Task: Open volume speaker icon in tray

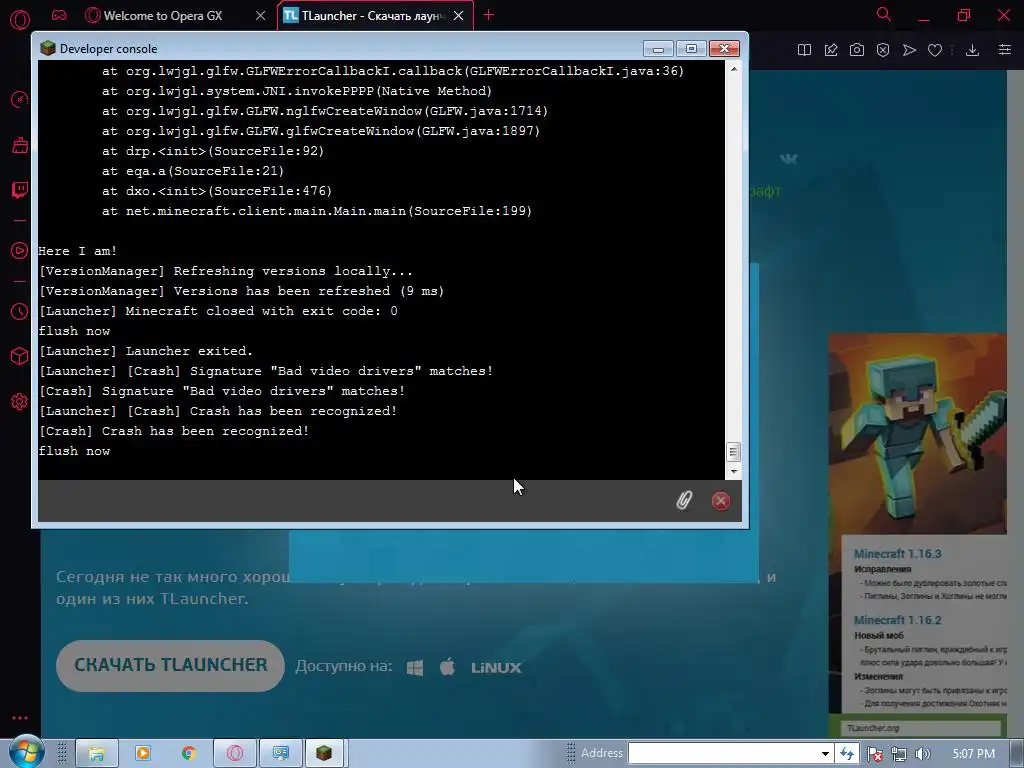Action: coord(923,754)
